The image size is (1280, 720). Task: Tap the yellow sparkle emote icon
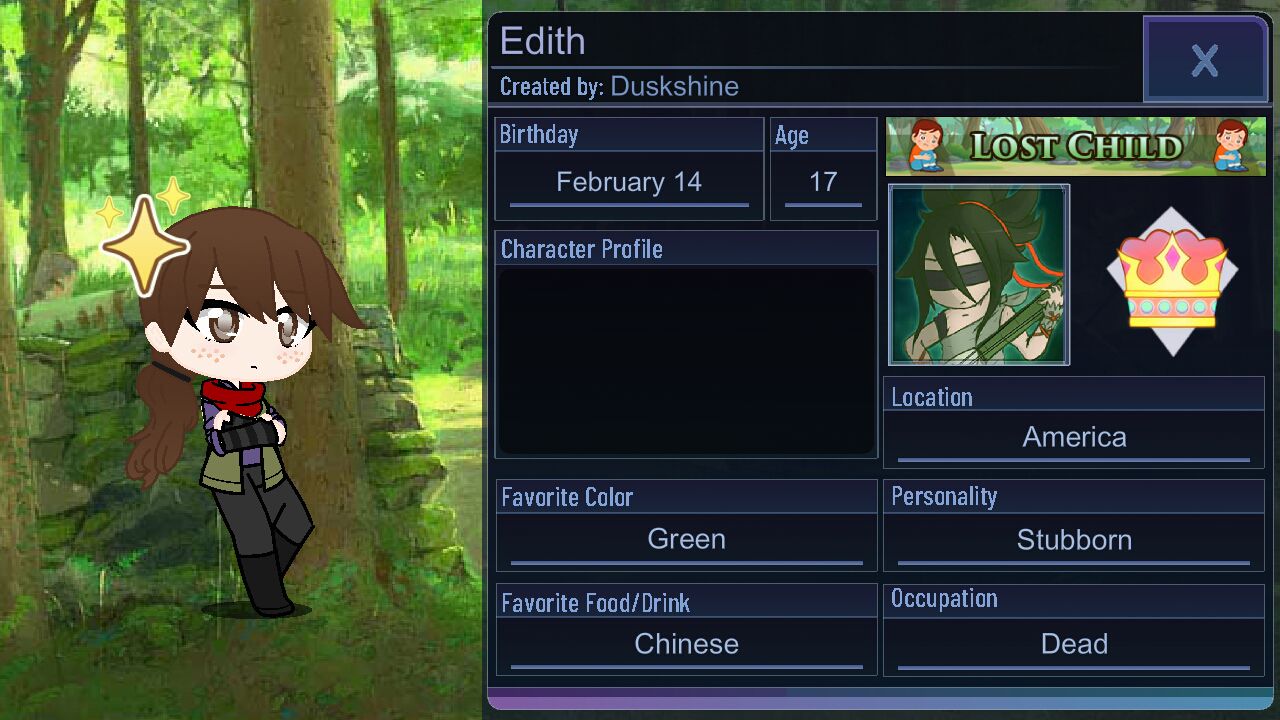point(145,243)
